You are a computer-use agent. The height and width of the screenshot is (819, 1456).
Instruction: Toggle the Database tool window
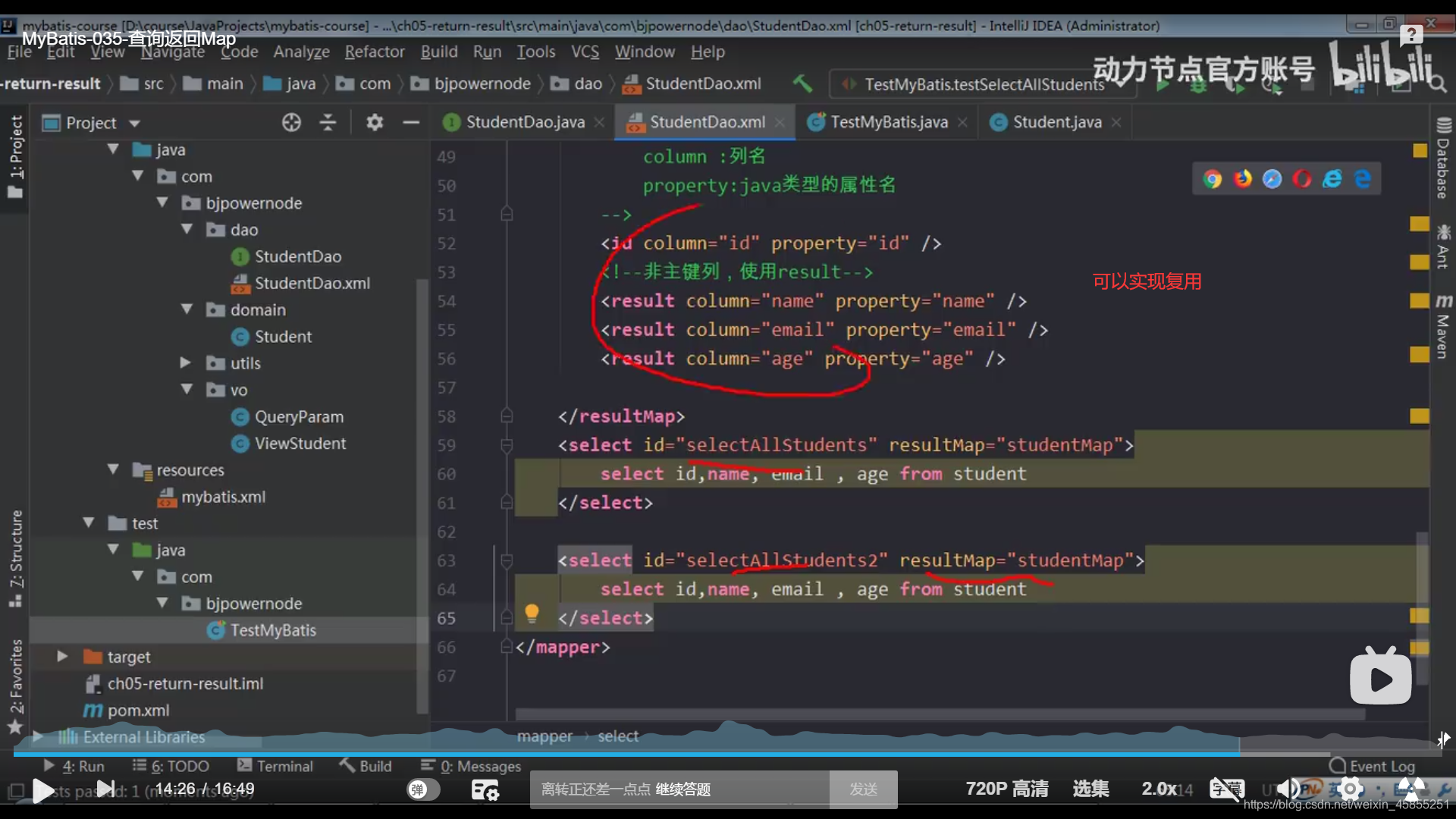(1443, 158)
